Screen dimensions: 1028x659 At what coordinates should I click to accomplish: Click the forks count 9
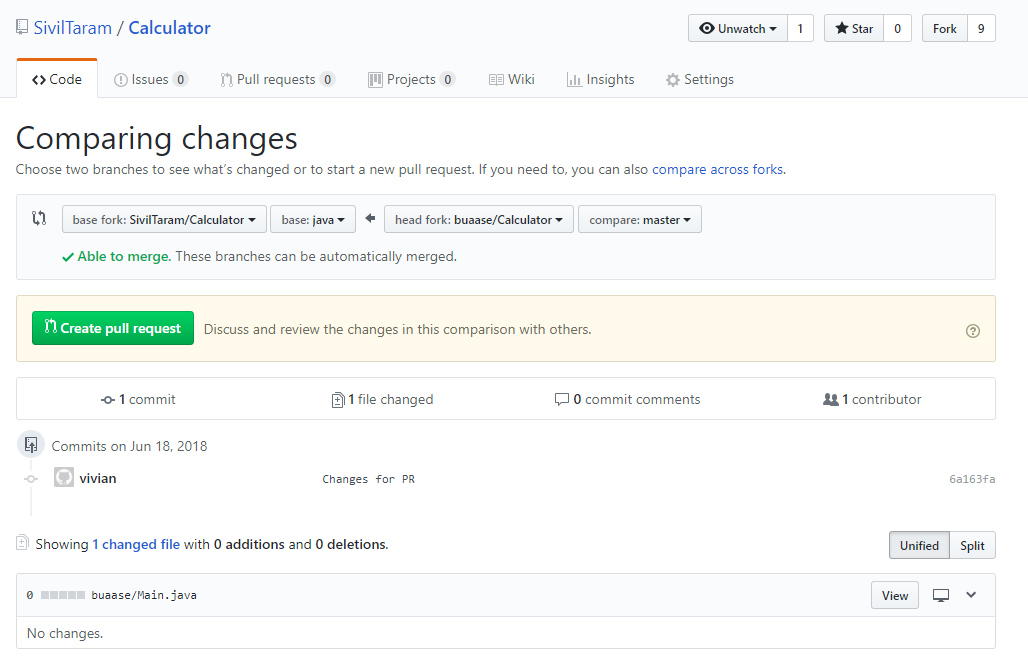coord(981,28)
